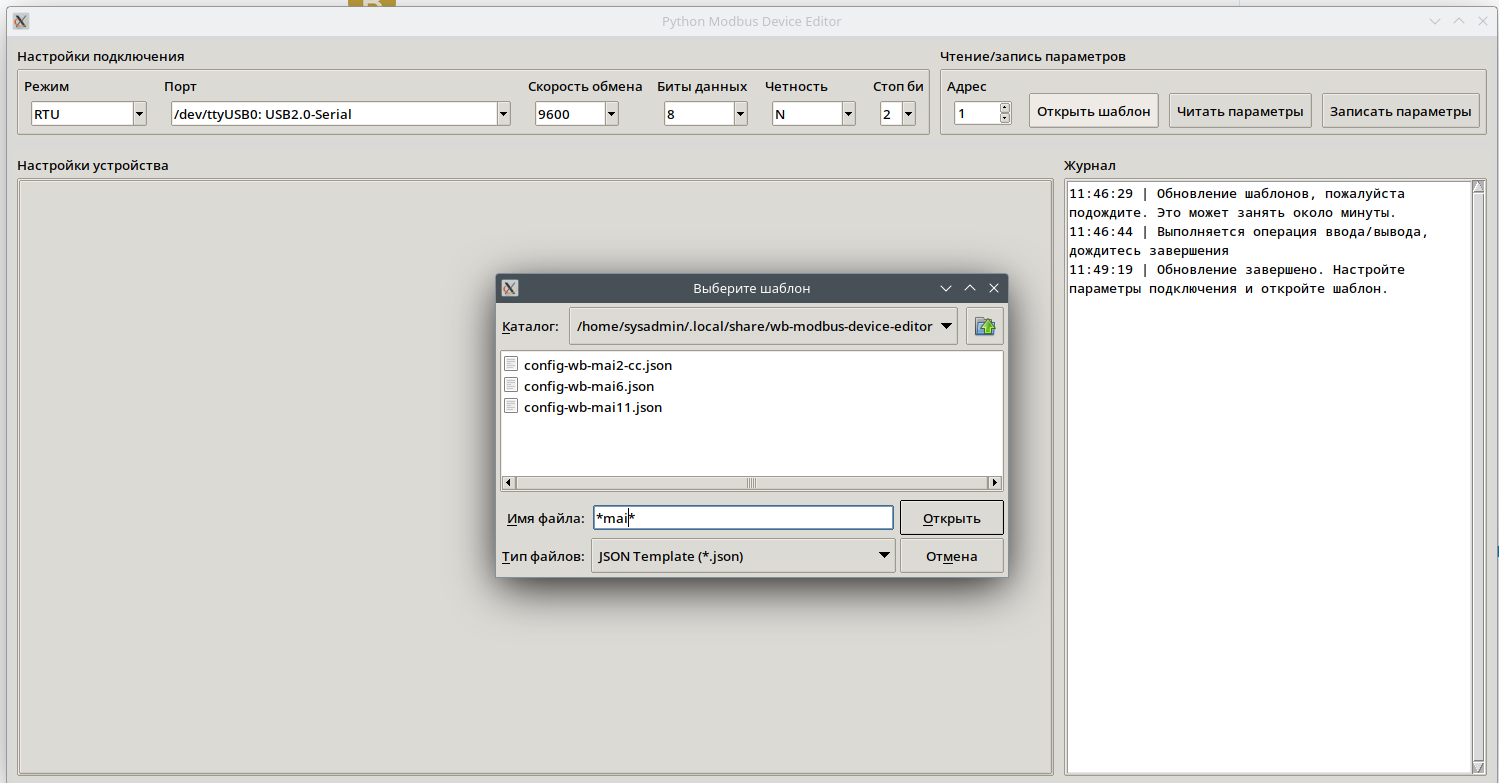Maximize the Python Modbus Device Editor window

[1459, 21]
